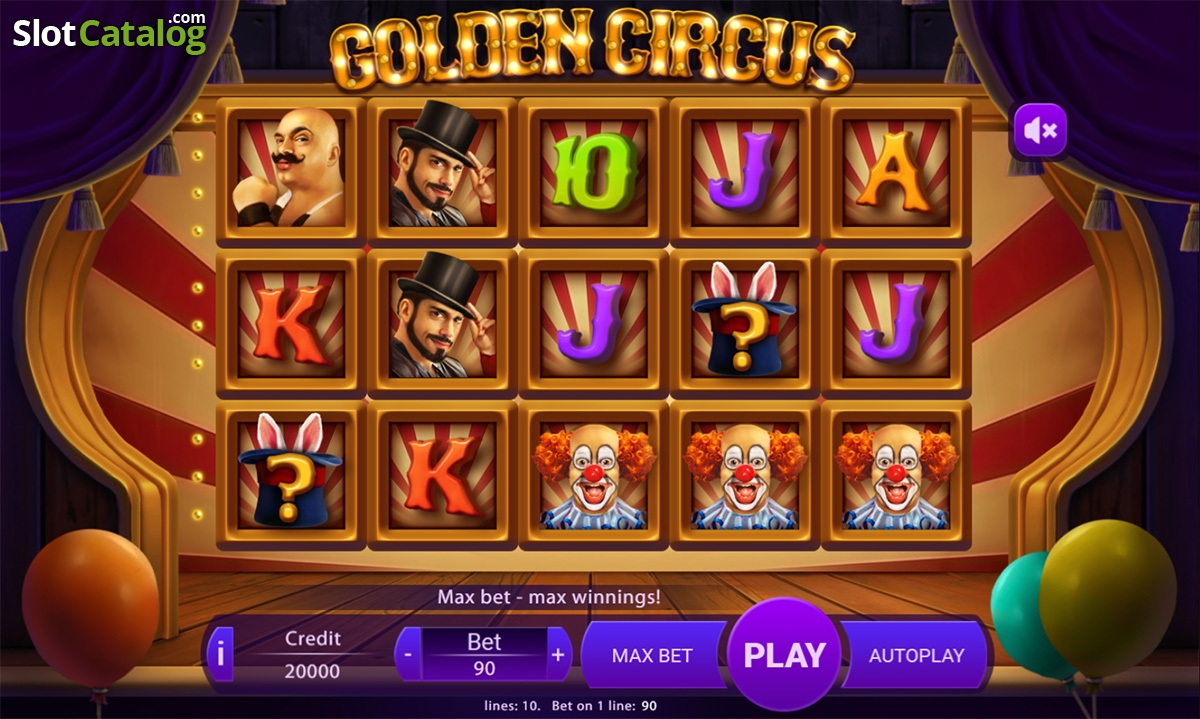Click the rightmost clown symbol
The width and height of the screenshot is (1200, 719).
tap(895, 475)
